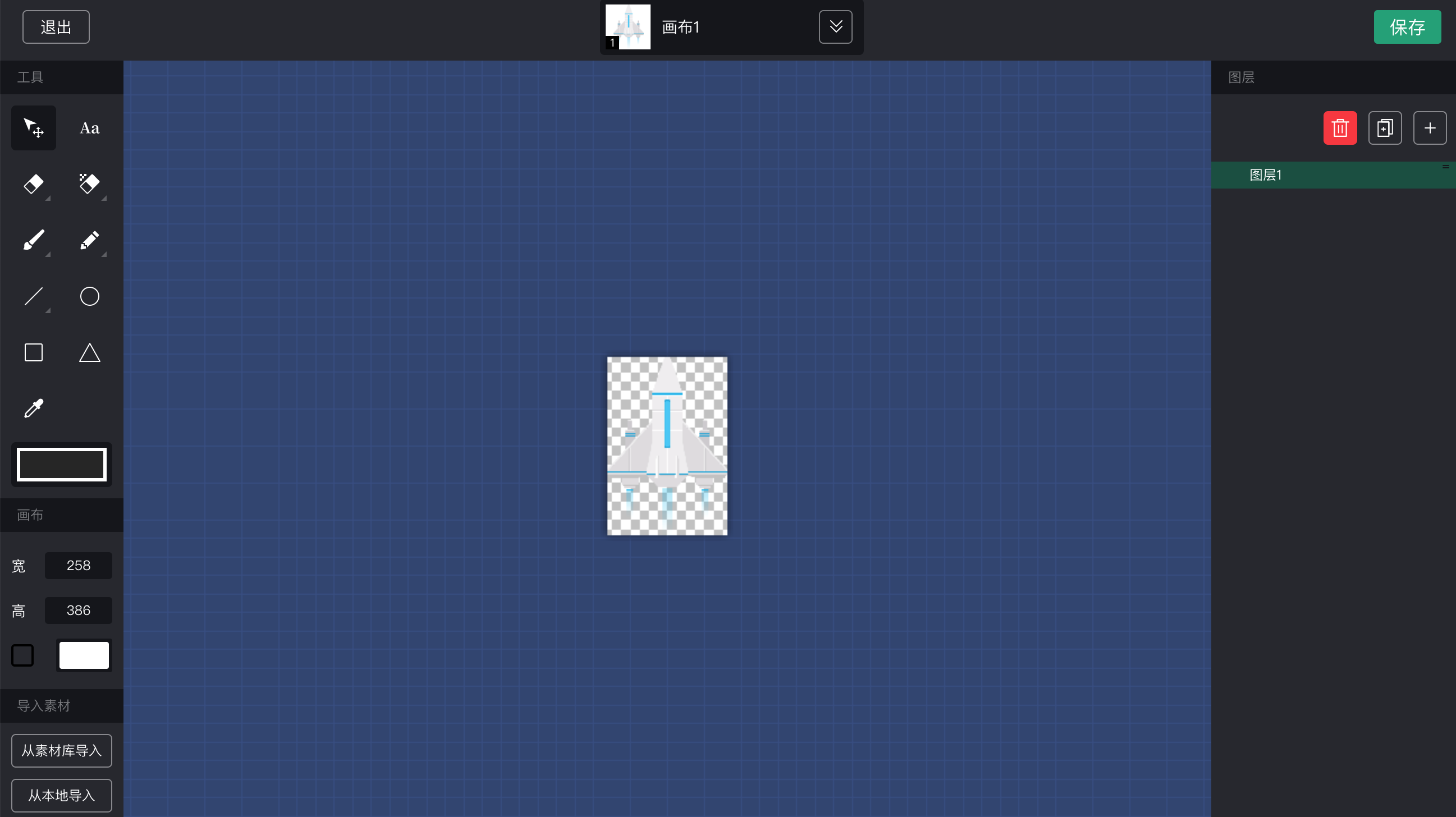
Task: Select the circle shape tool
Action: 89,296
